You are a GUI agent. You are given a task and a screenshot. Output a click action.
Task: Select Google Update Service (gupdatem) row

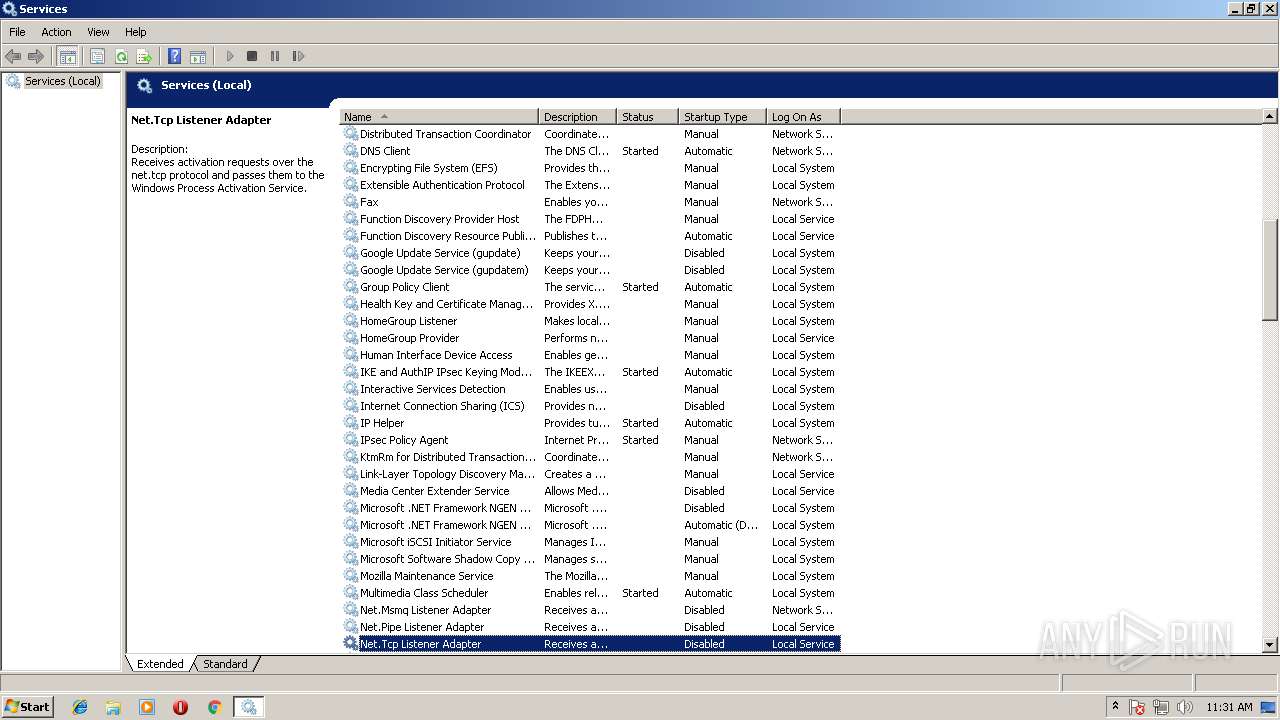coord(590,270)
